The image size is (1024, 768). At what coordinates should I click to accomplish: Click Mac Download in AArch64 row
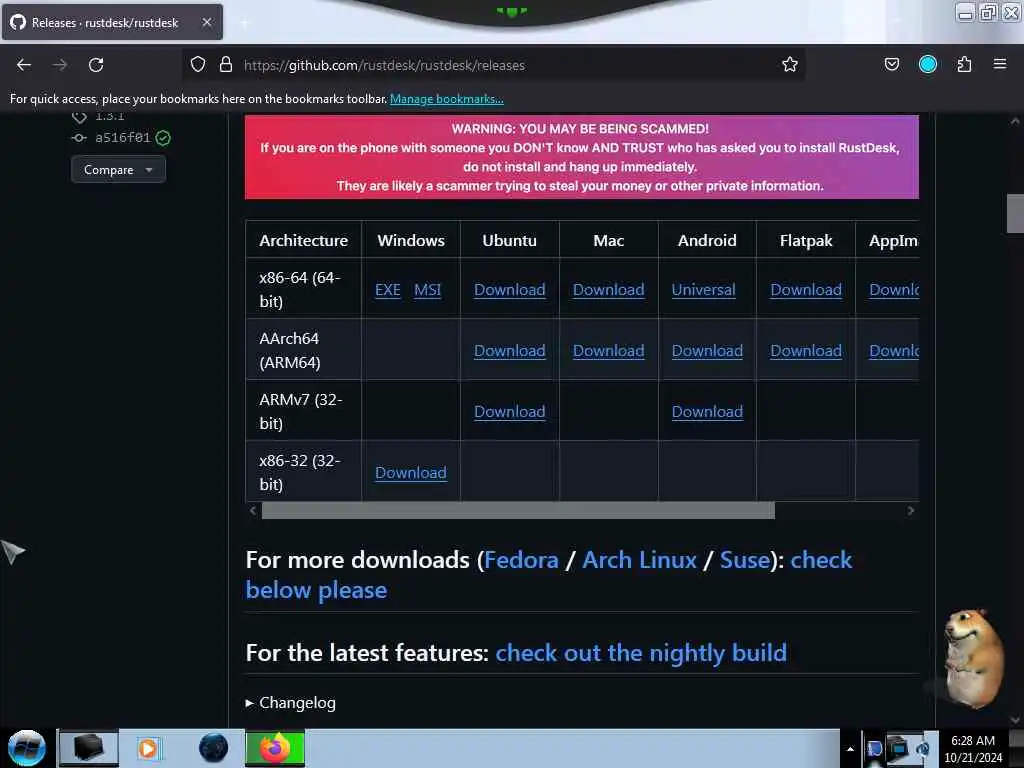point(609,351)
